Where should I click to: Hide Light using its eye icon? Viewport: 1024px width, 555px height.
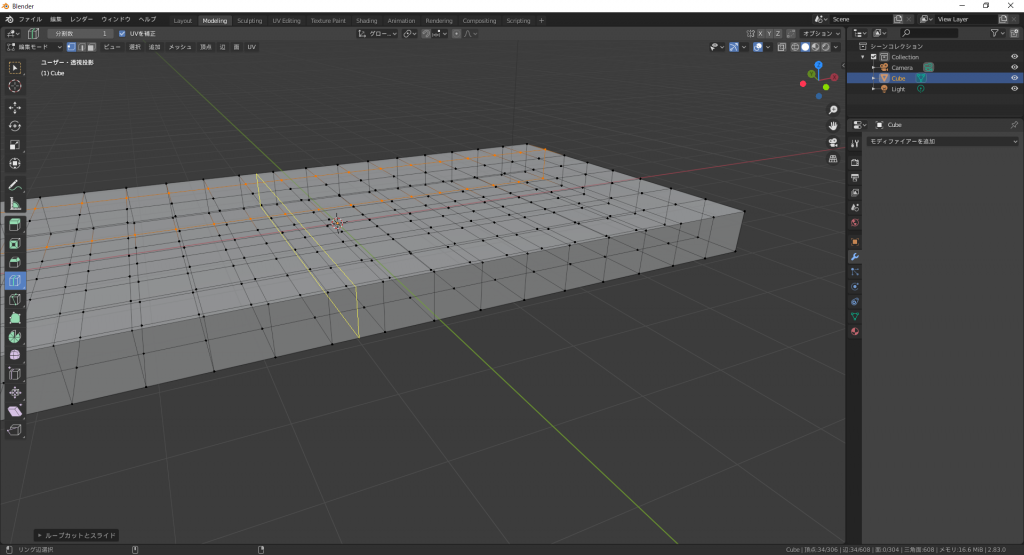[x=1014, y=89]
